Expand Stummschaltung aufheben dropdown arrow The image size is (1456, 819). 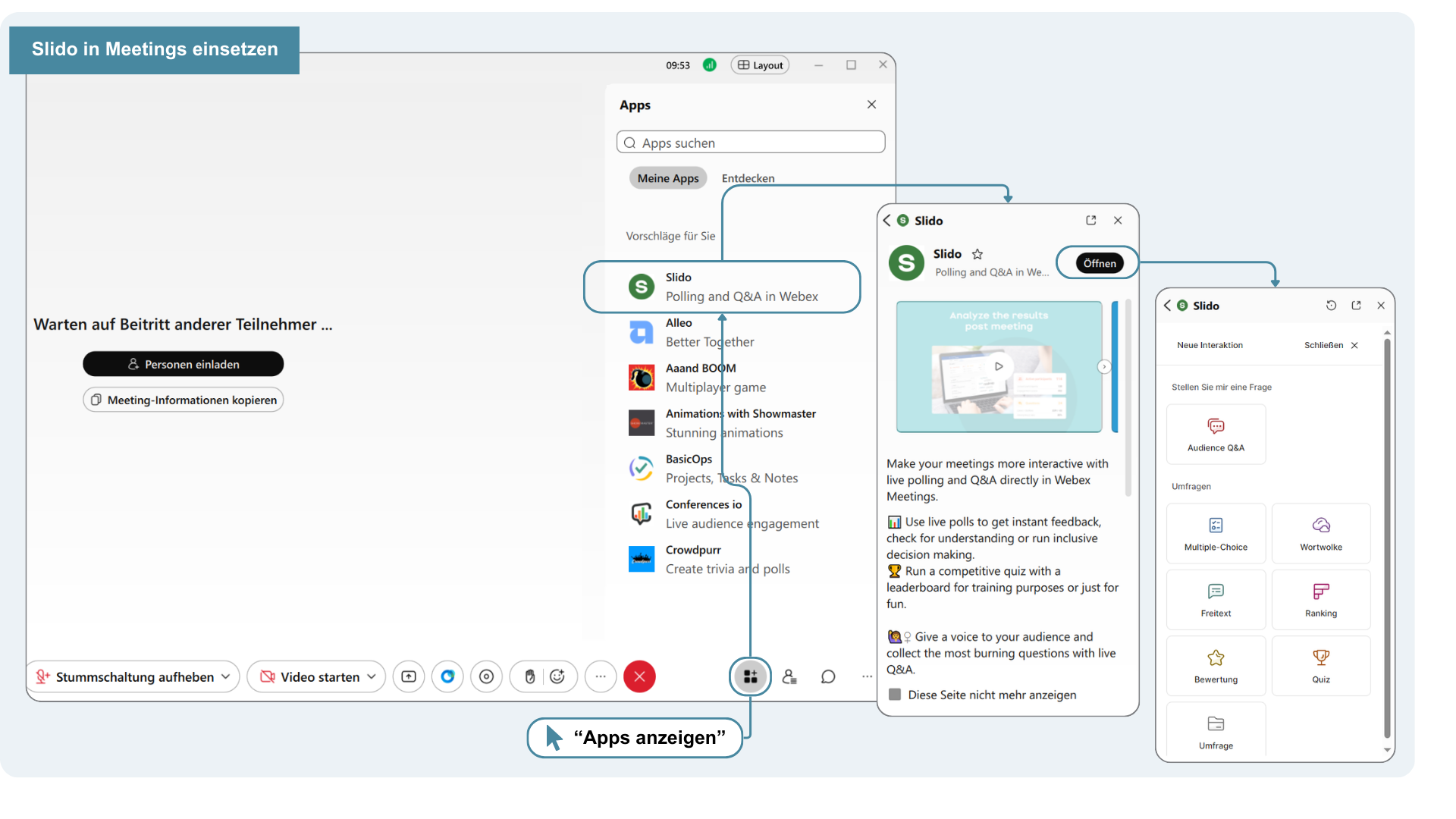(x=226, y=676)
